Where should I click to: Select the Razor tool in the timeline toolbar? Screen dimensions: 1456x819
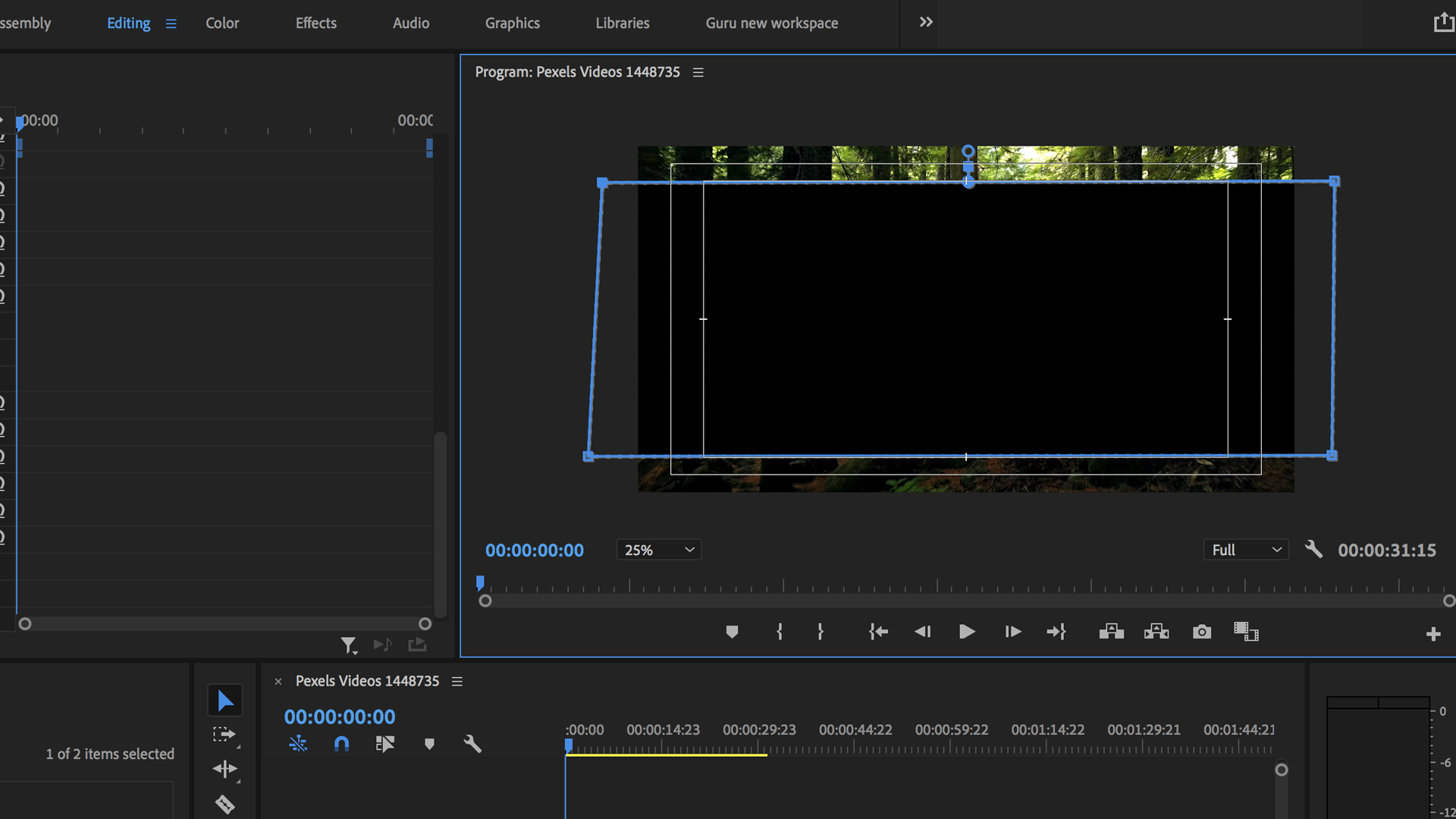tap(224, 805)
